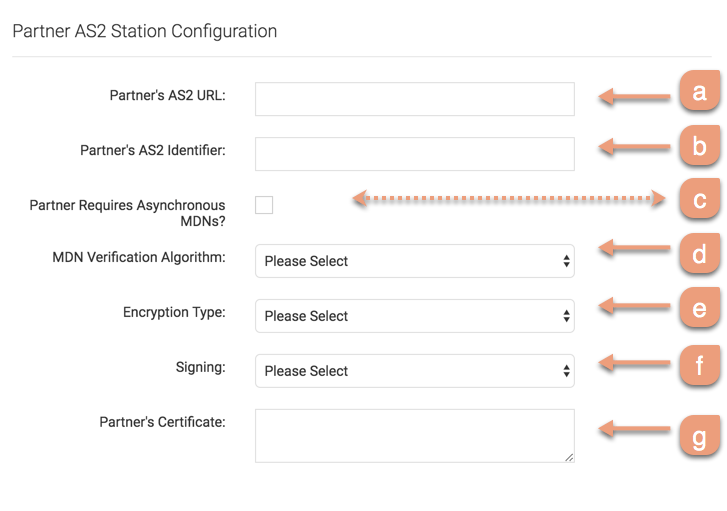This screenshot has height=511, width=727.
Task: Enable Partner Requires Asynchronous MDNs checkbox
Action: [264, 205]
